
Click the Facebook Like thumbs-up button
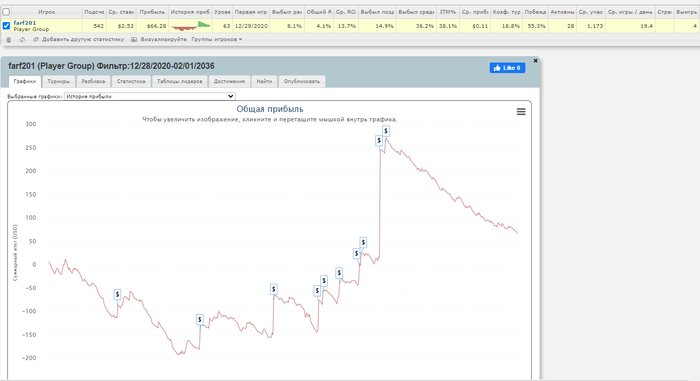point(507,68)
